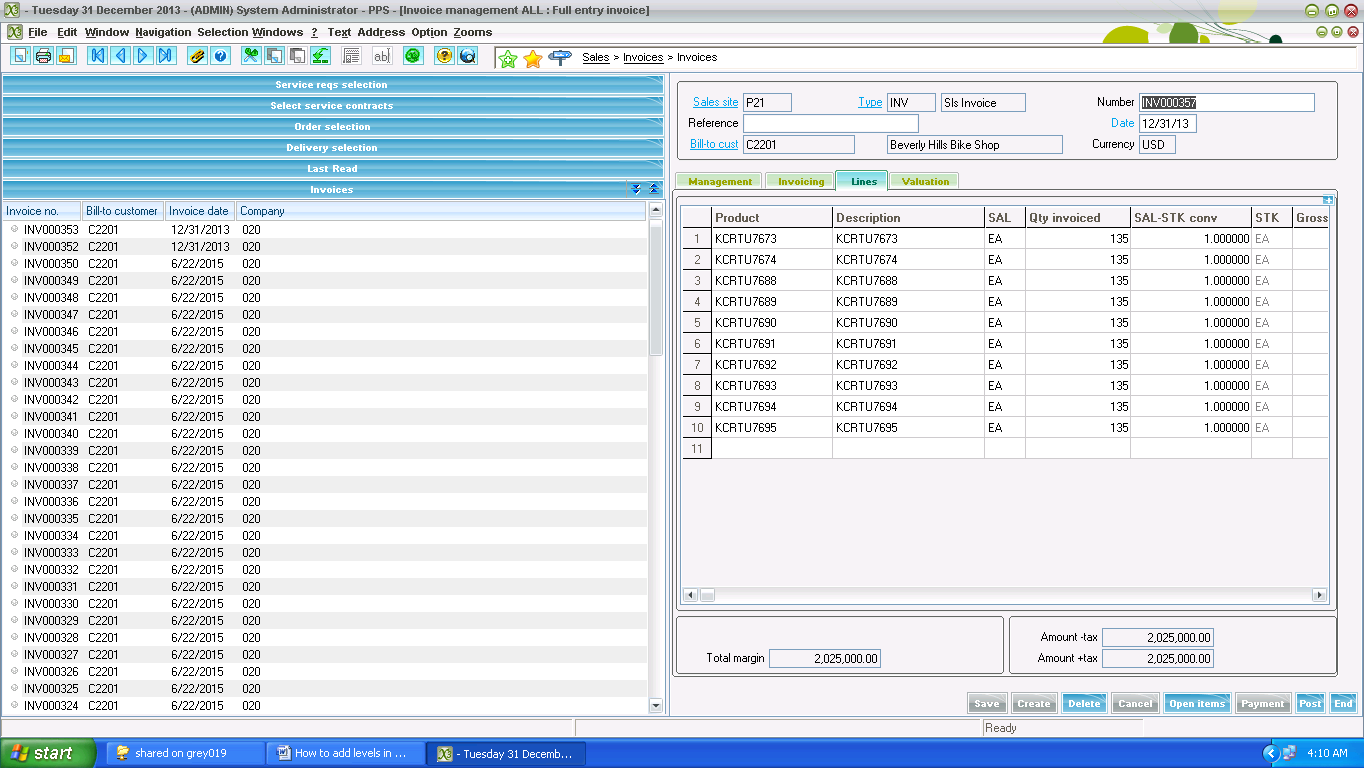The image size is (1364, 768).
Task: Click the Delete button
Action: pos(1084,703)
